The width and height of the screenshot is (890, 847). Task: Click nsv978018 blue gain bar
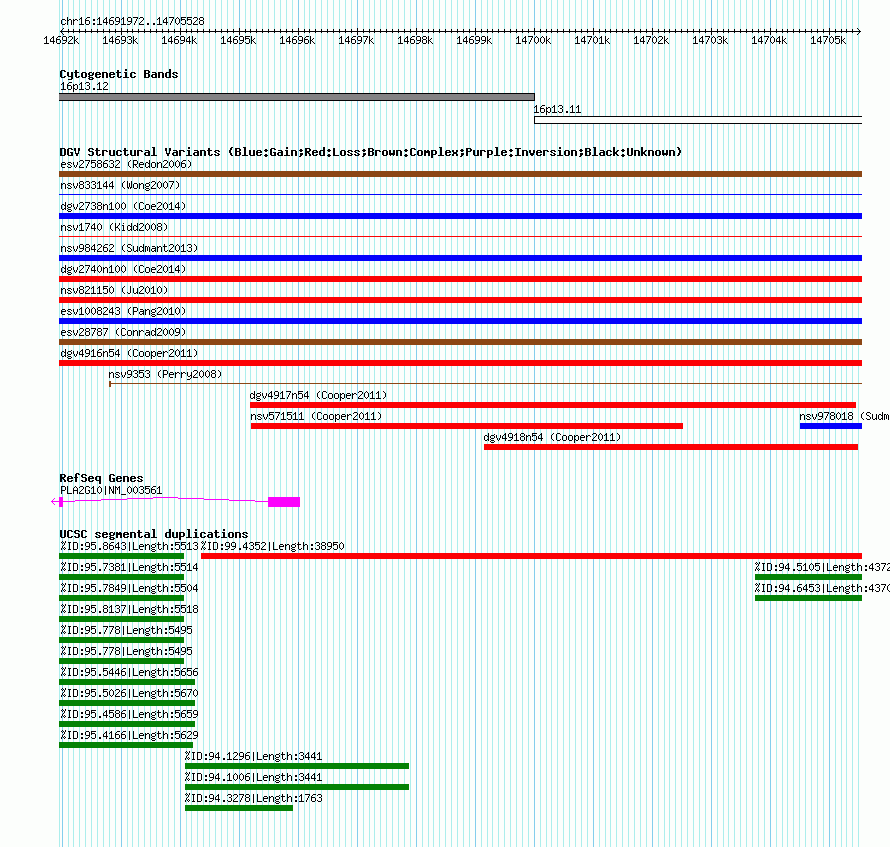point(831,426)
